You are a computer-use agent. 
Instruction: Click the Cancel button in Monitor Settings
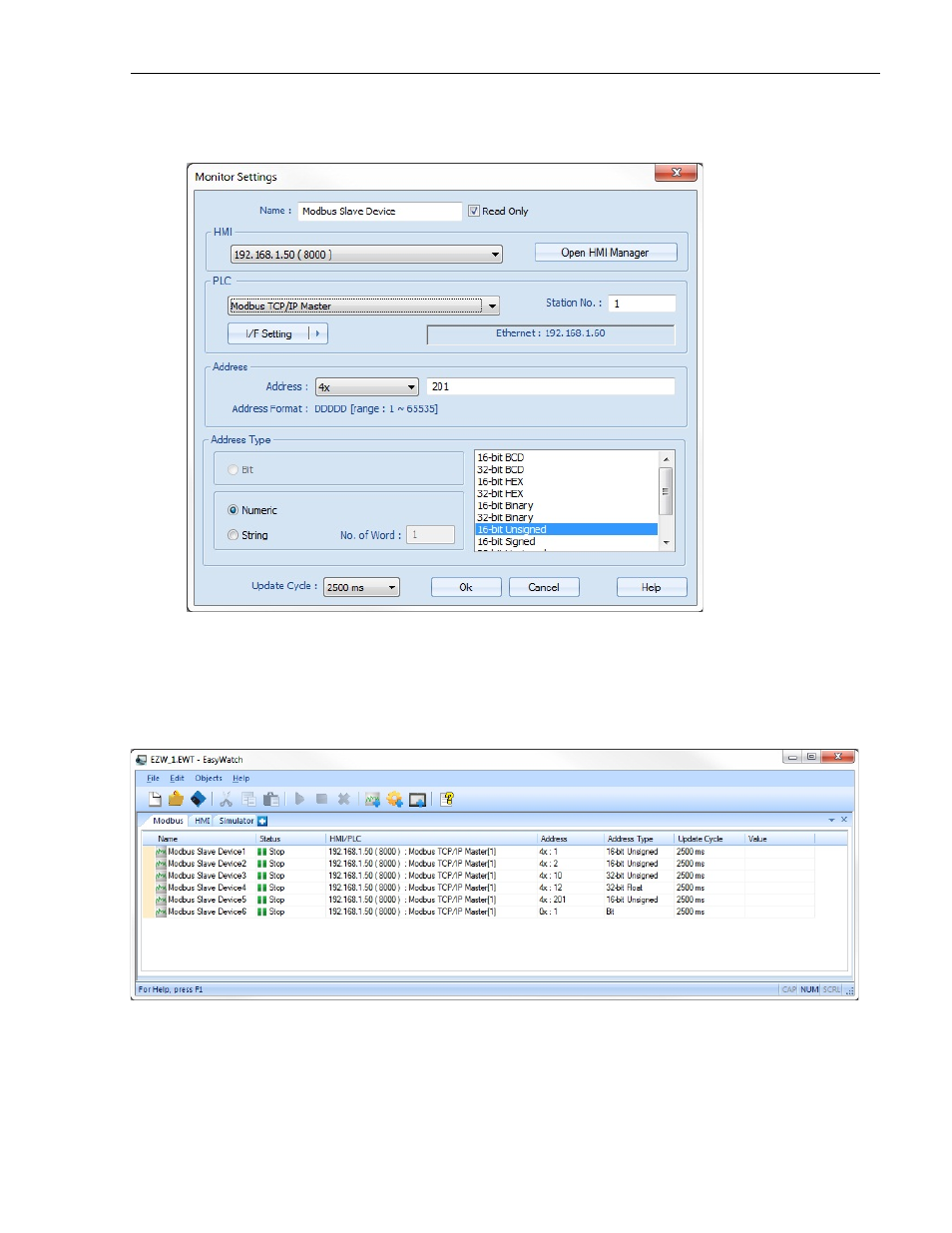coord(544,587)
